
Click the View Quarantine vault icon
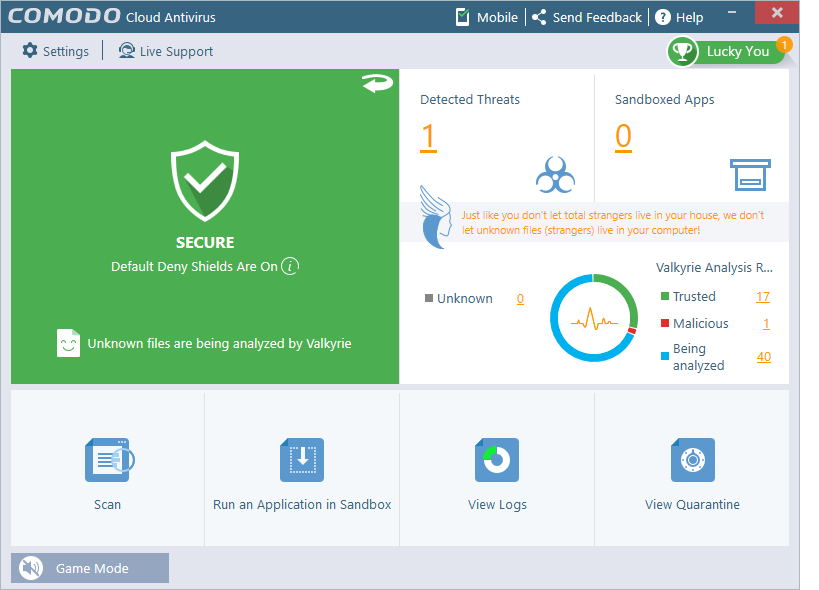point(693,460)
